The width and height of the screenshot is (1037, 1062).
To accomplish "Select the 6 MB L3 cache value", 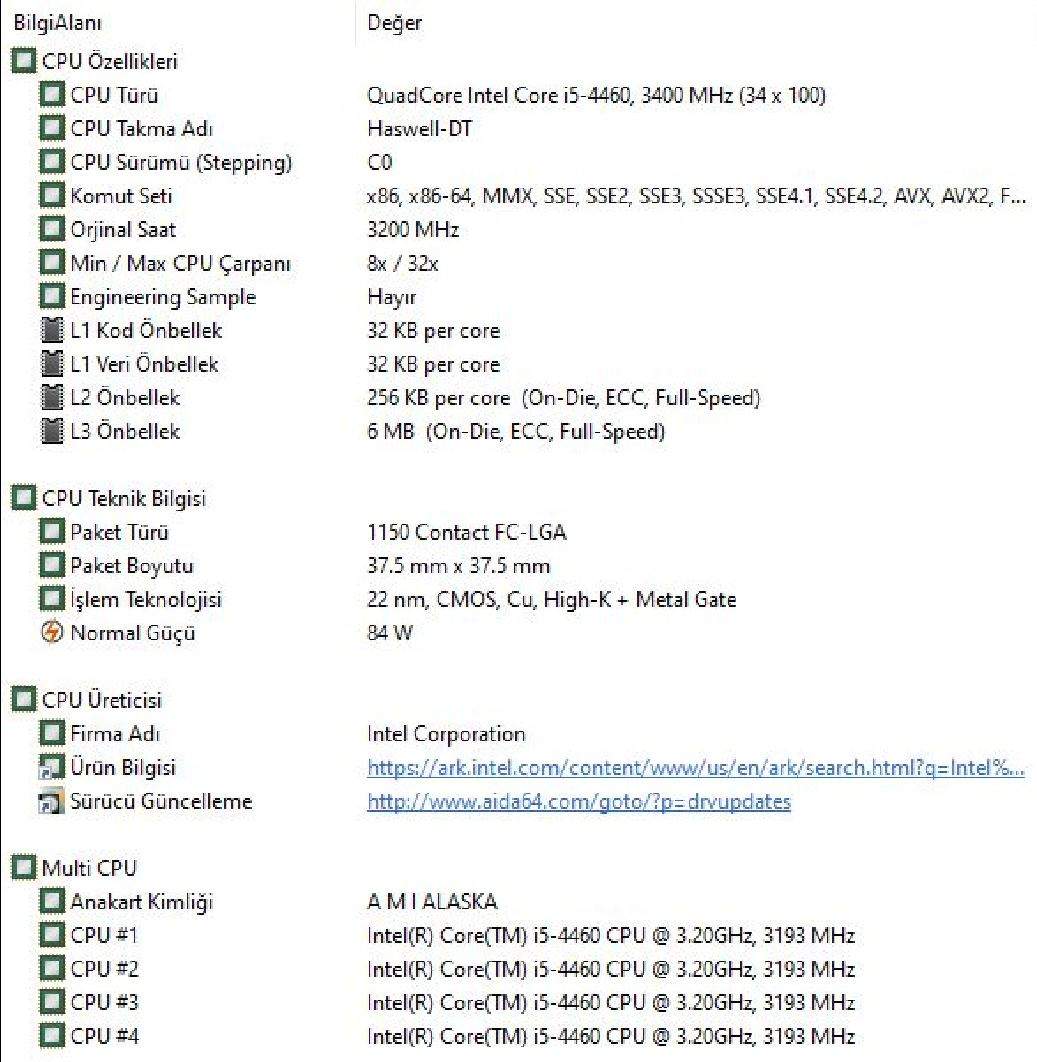I will coord(515,431).
